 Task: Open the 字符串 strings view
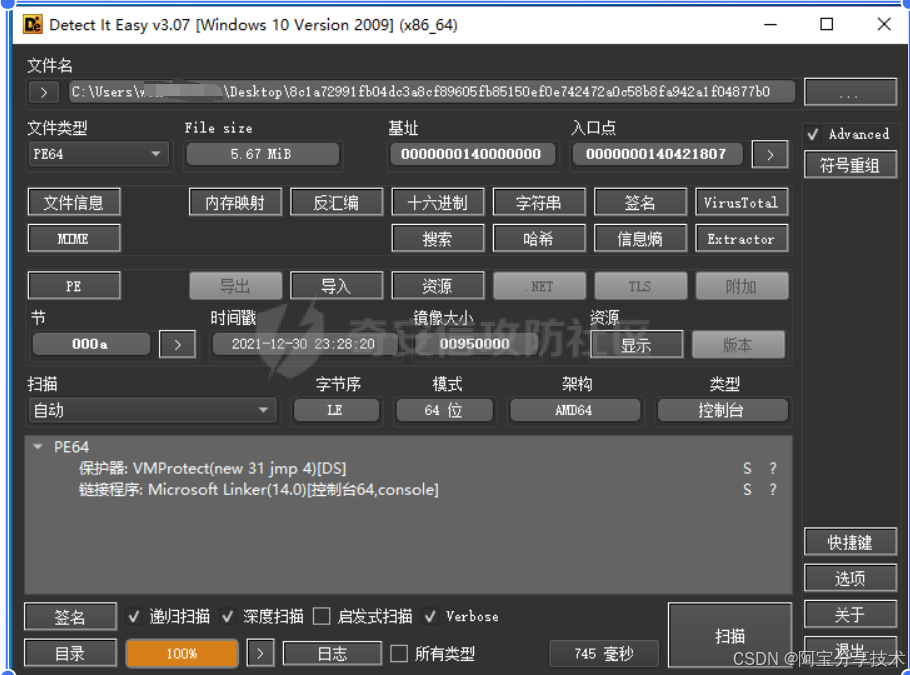pyautogui.click(x=539, y=203)
